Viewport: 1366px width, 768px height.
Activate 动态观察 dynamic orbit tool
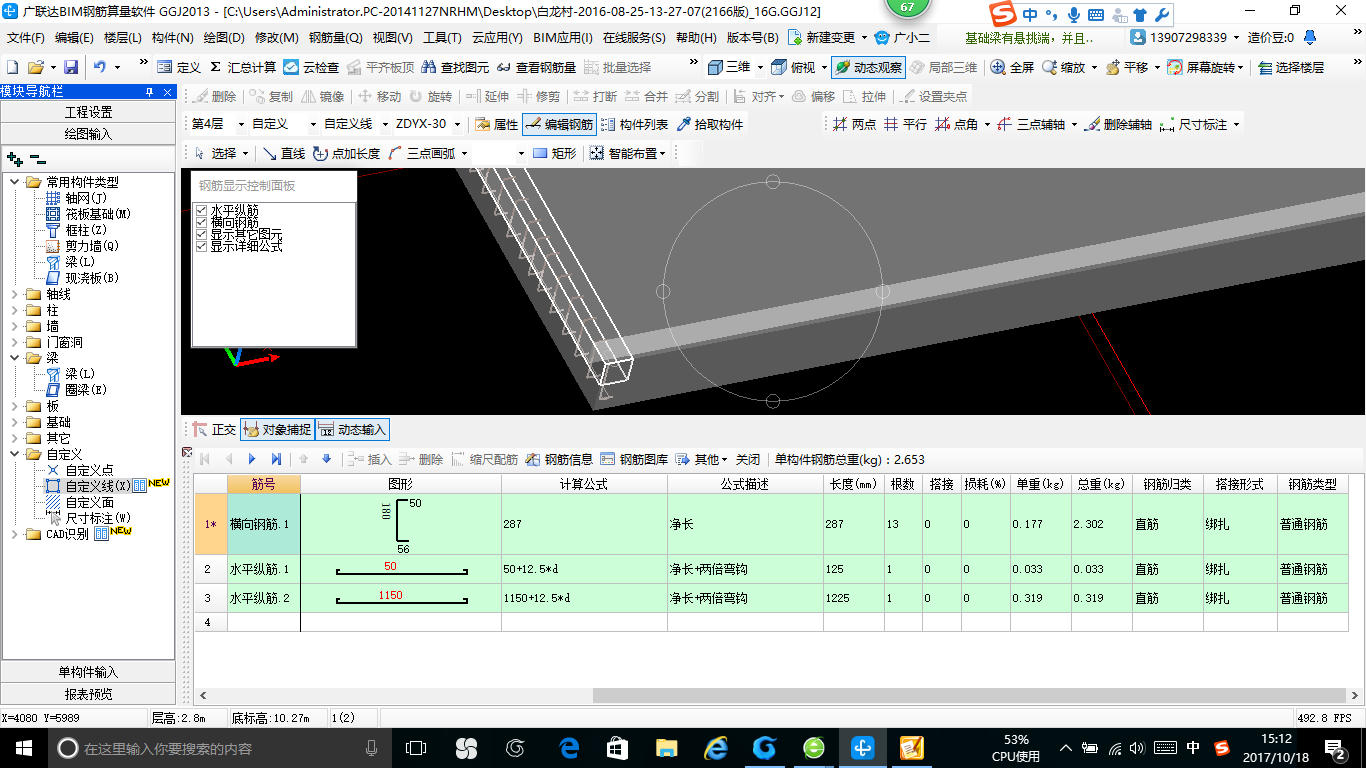pos(868,67)
